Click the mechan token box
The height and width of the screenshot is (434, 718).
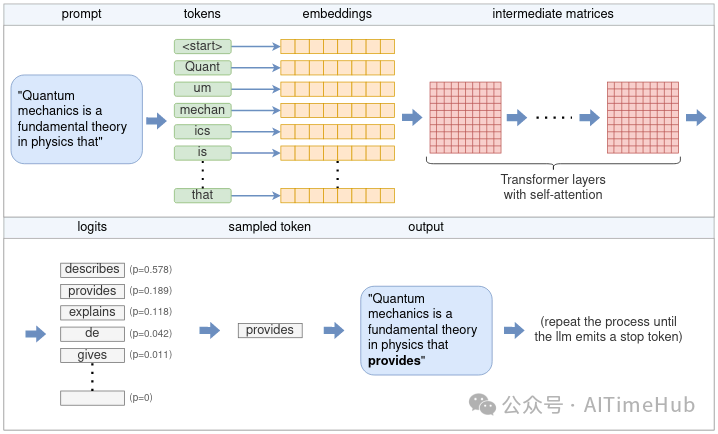[x=203, y=110]
